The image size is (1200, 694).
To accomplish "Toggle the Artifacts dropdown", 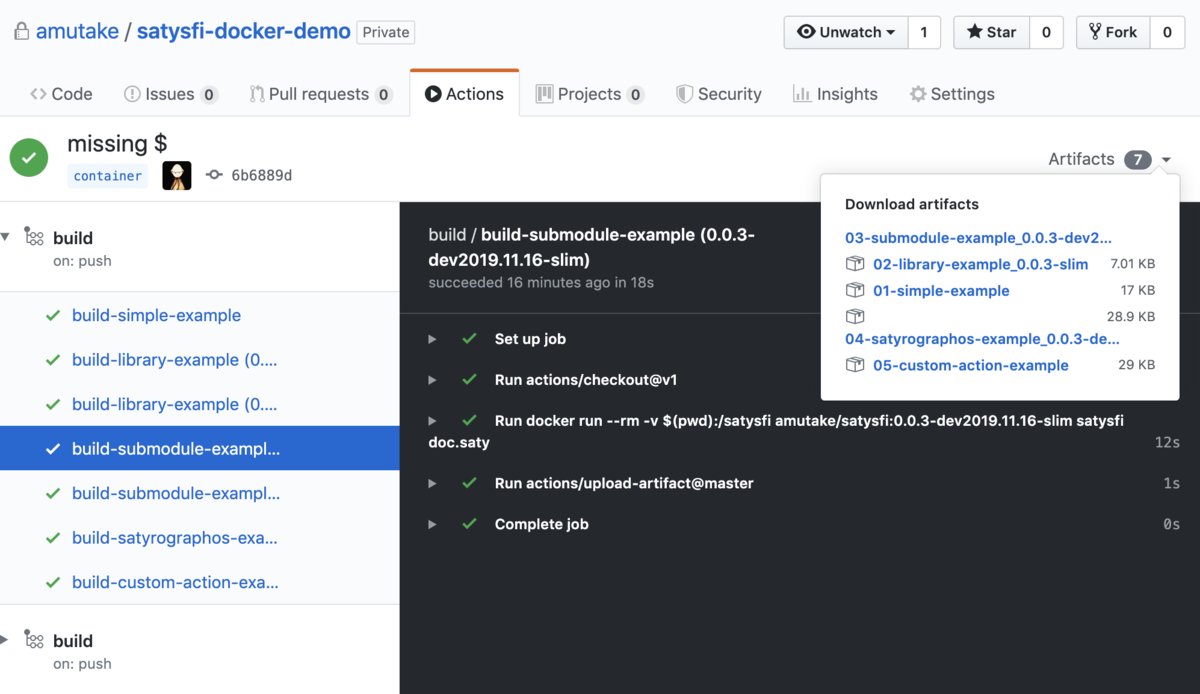I will pos(1109,159).
